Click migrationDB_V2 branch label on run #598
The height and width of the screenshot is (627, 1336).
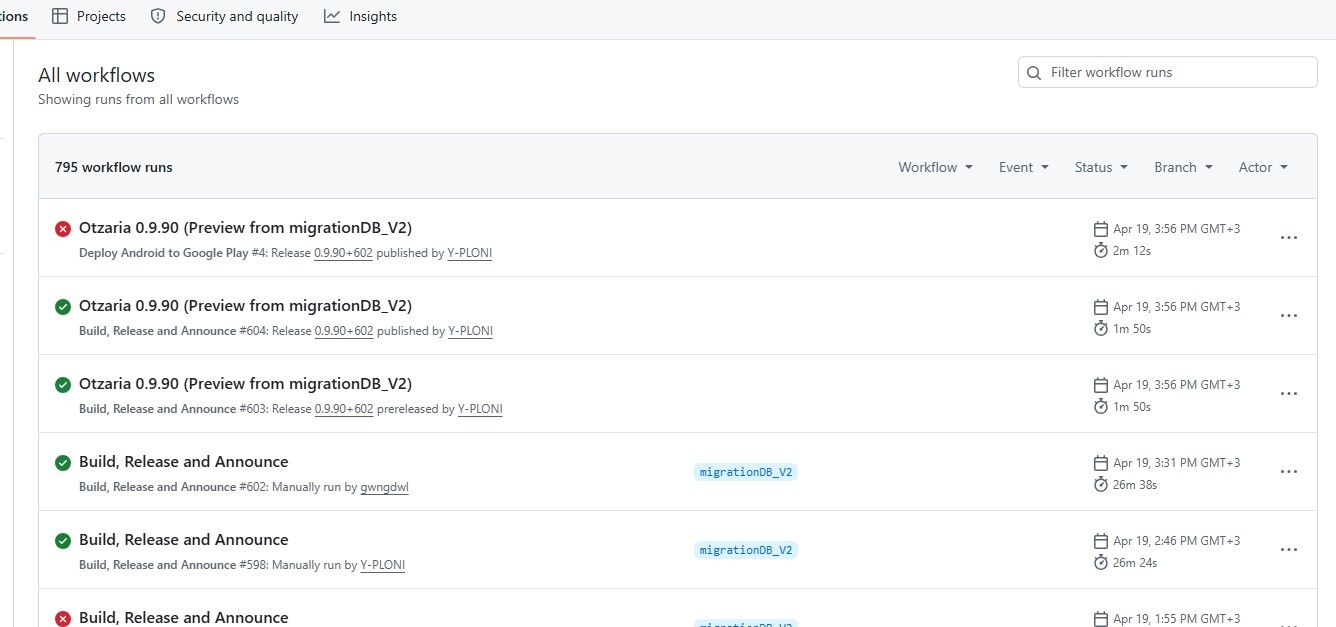coord(746,550)
